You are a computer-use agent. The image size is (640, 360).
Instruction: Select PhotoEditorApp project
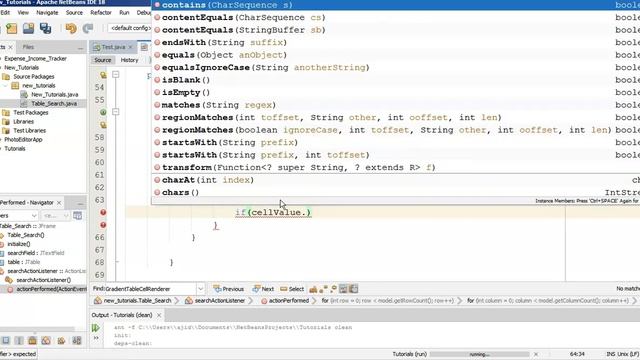pyautogui.click(x=23, y=139)
